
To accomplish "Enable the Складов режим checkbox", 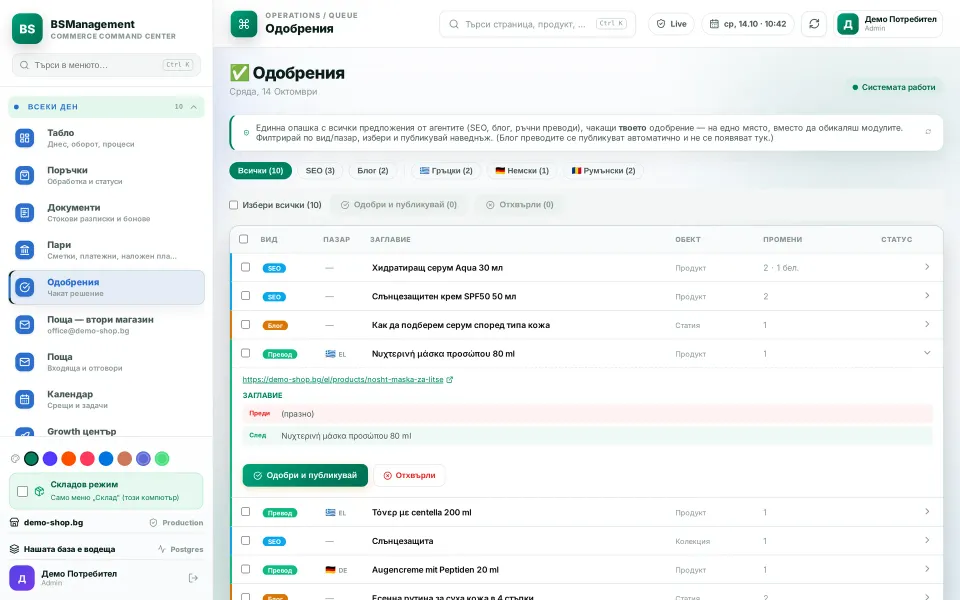I will click(23, 491).
